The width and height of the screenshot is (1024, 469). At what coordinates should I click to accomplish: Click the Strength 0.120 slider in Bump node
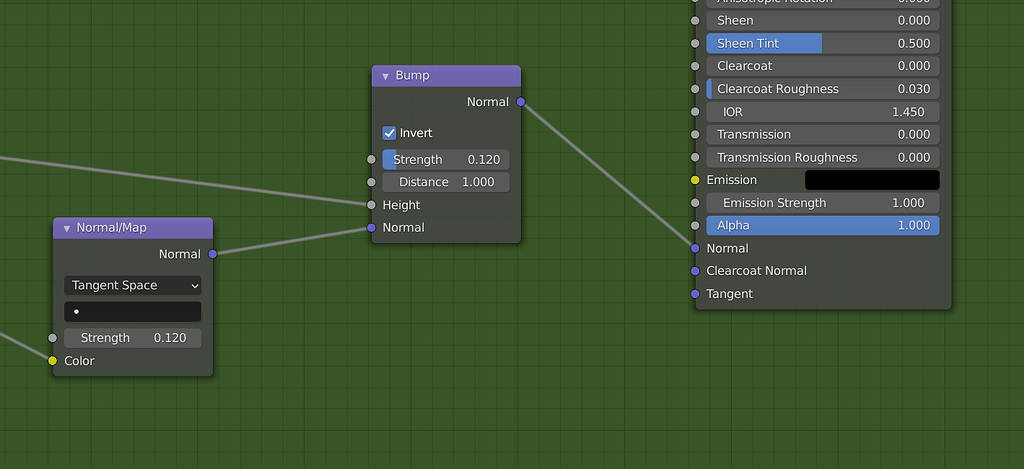446,159
